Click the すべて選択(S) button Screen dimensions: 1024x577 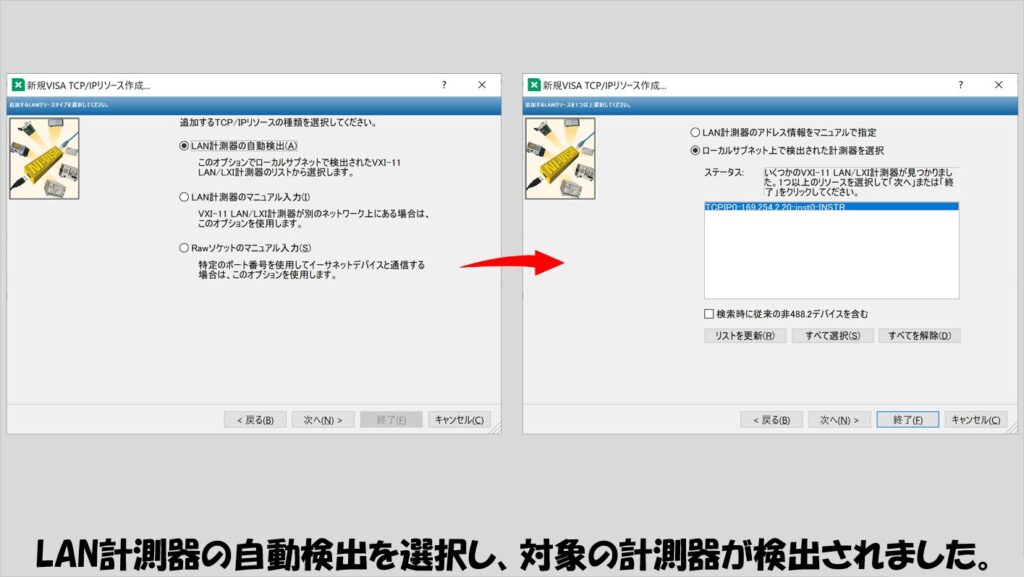click(832, 336)
